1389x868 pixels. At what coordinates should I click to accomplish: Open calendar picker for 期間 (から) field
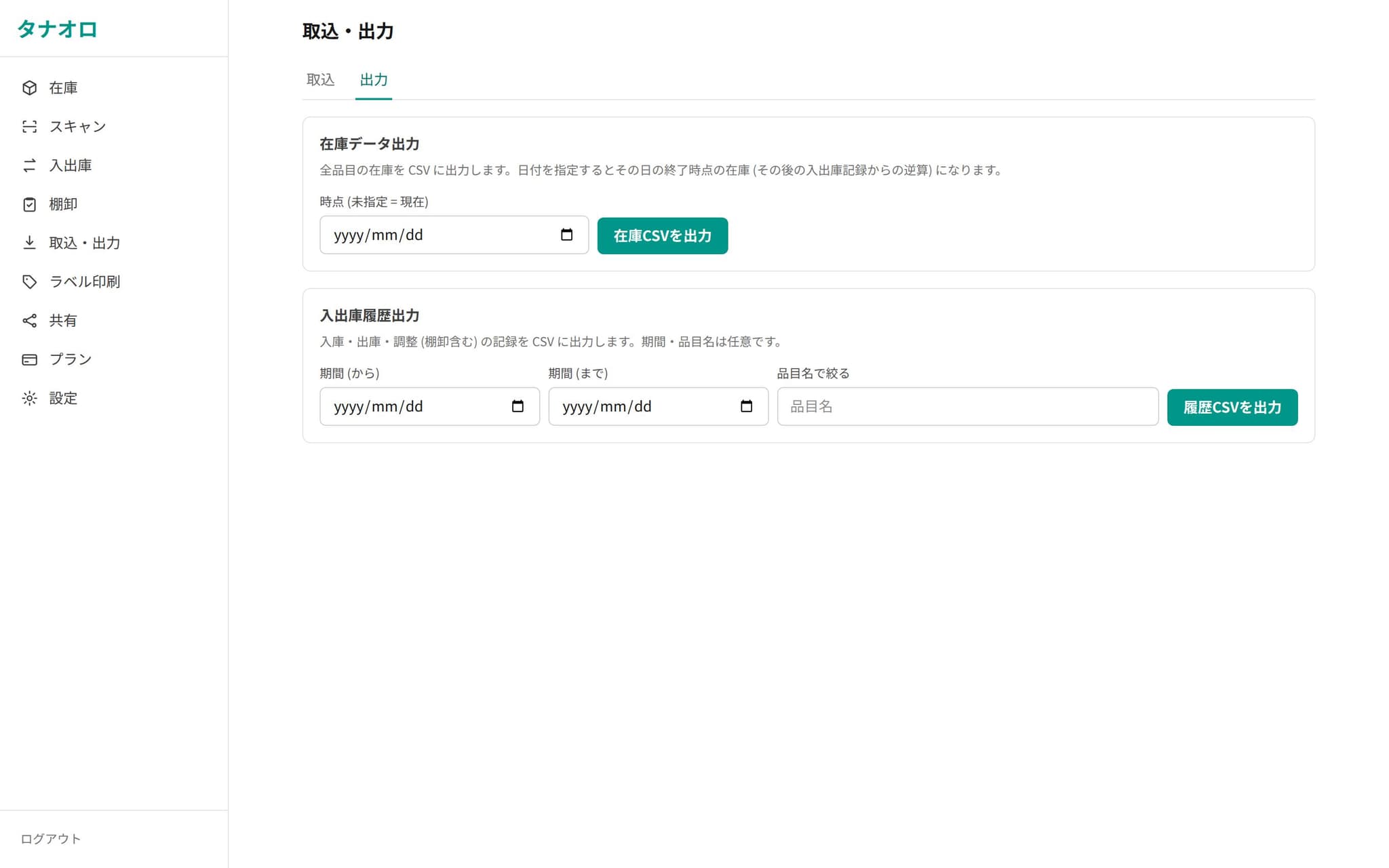pos(517,406)
